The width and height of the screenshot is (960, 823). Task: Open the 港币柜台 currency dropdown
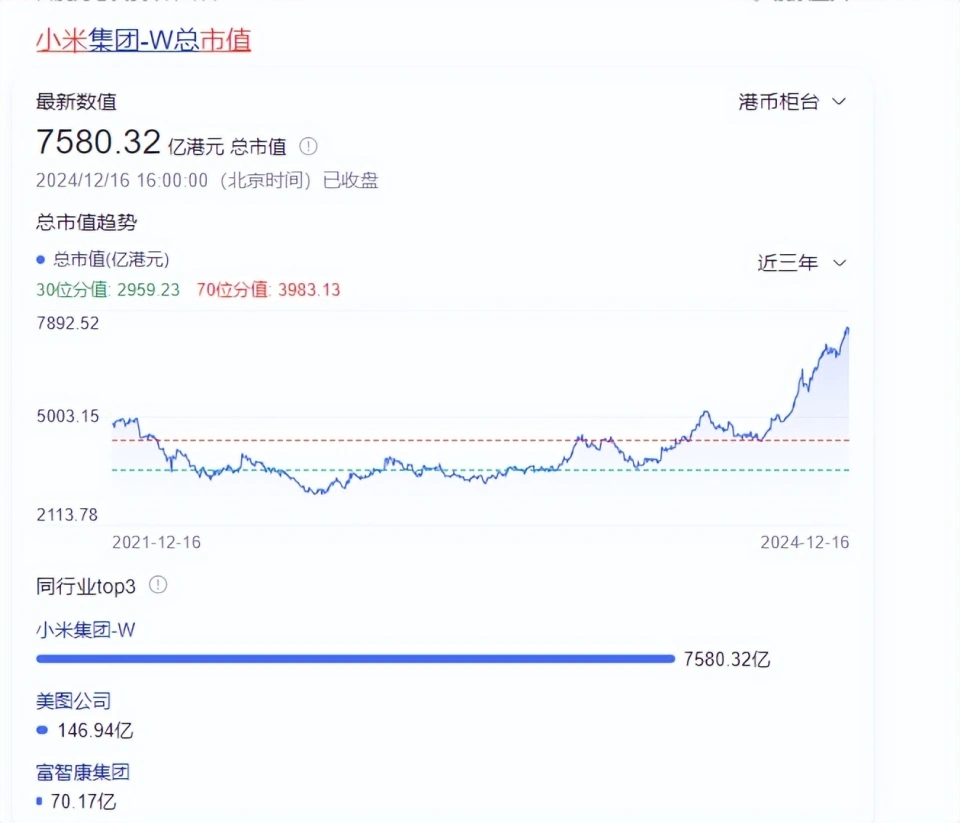click(x=792, y=102)
